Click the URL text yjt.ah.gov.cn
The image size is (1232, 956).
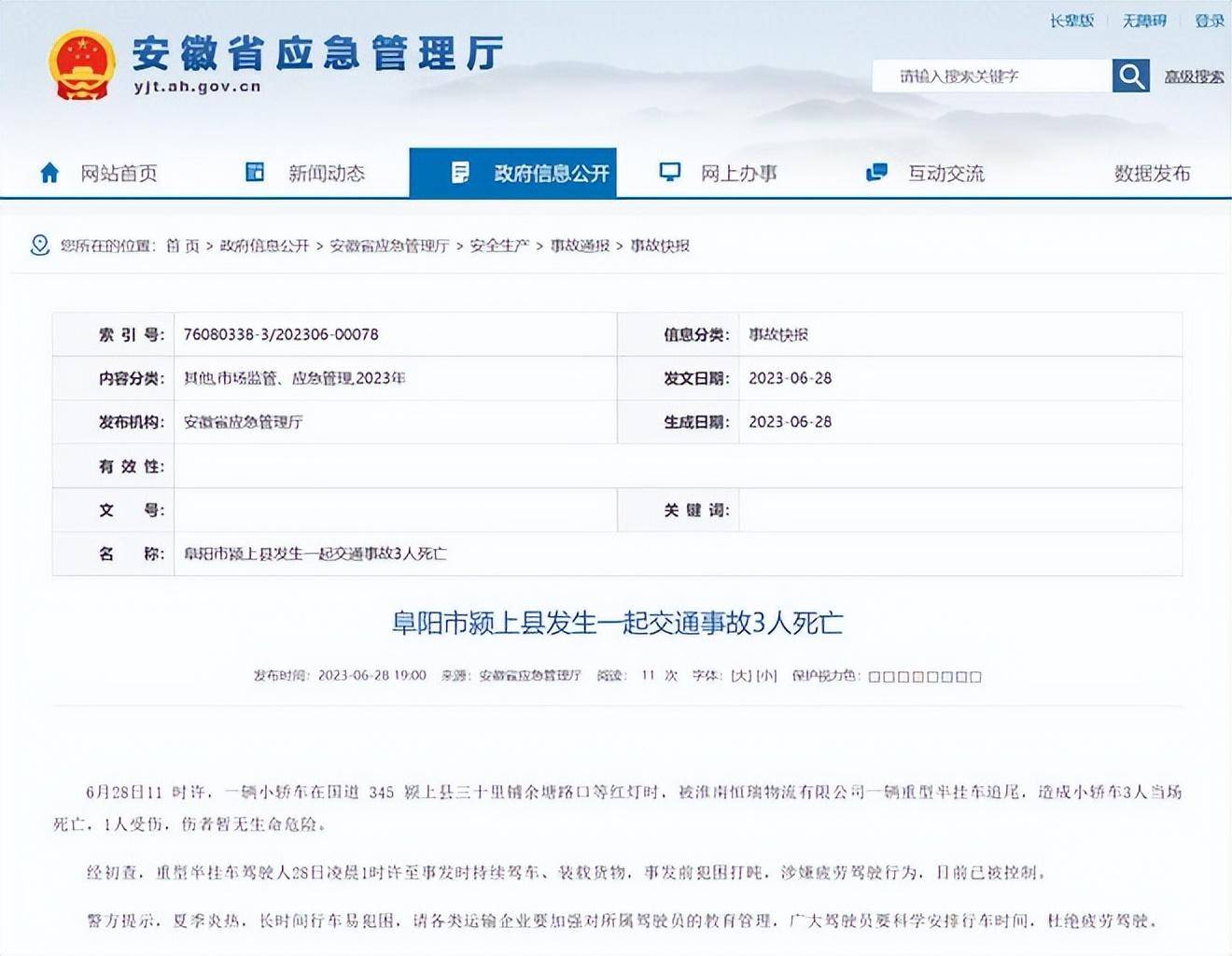click(197, 87)
